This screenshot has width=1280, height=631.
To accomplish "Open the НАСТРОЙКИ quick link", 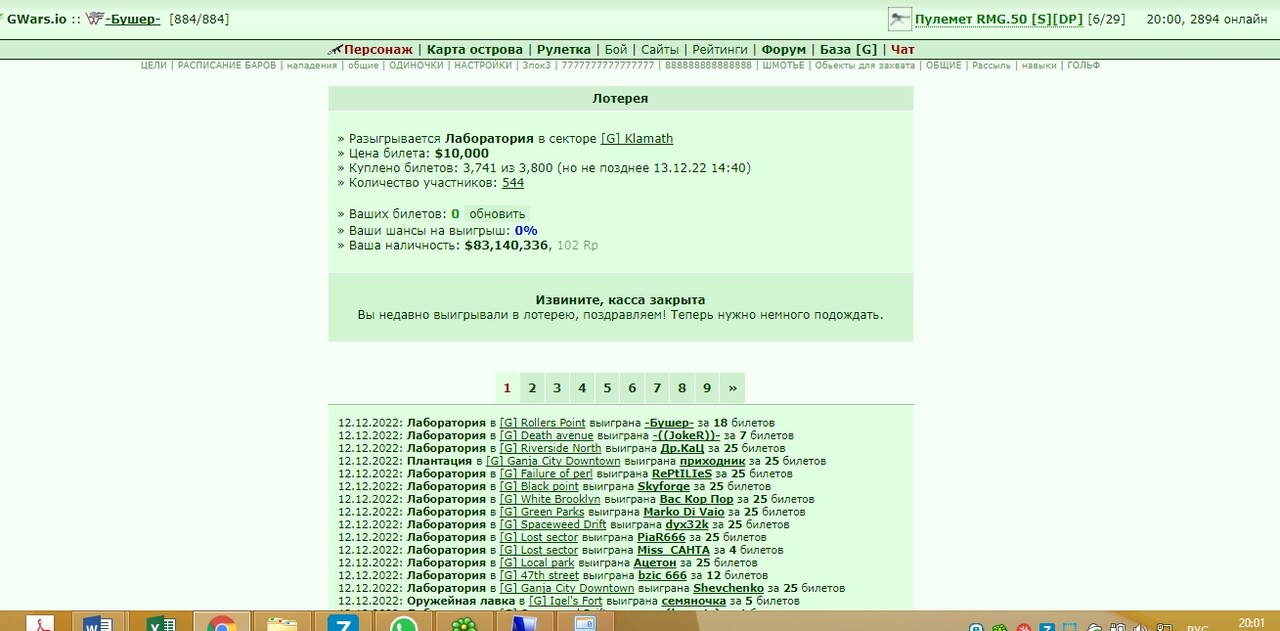I will coord(483,65).
